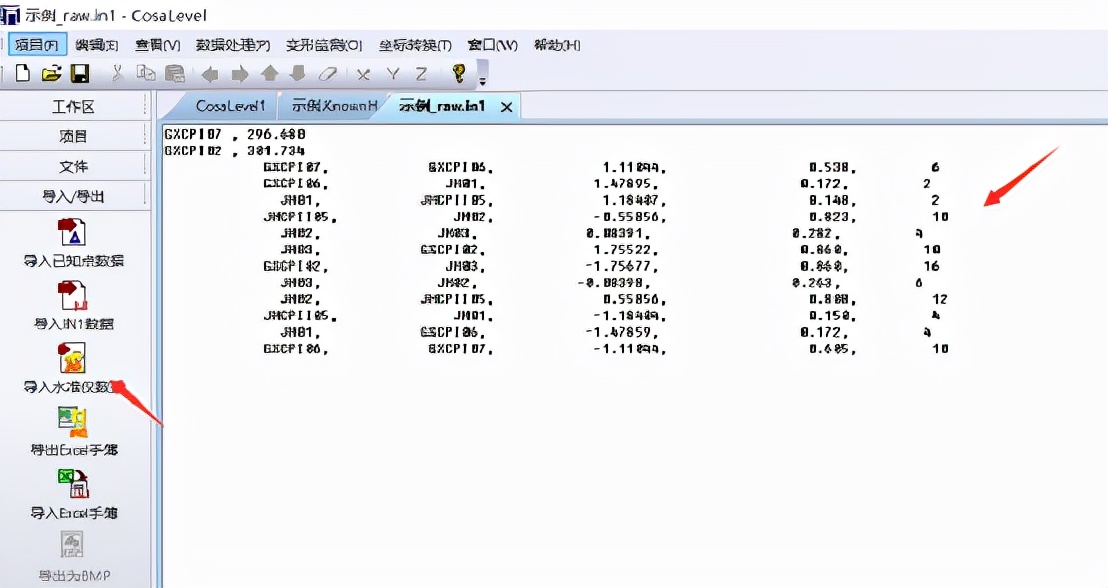Open the 查看(V) menu

pyautogui.click(x=158, y=45)
